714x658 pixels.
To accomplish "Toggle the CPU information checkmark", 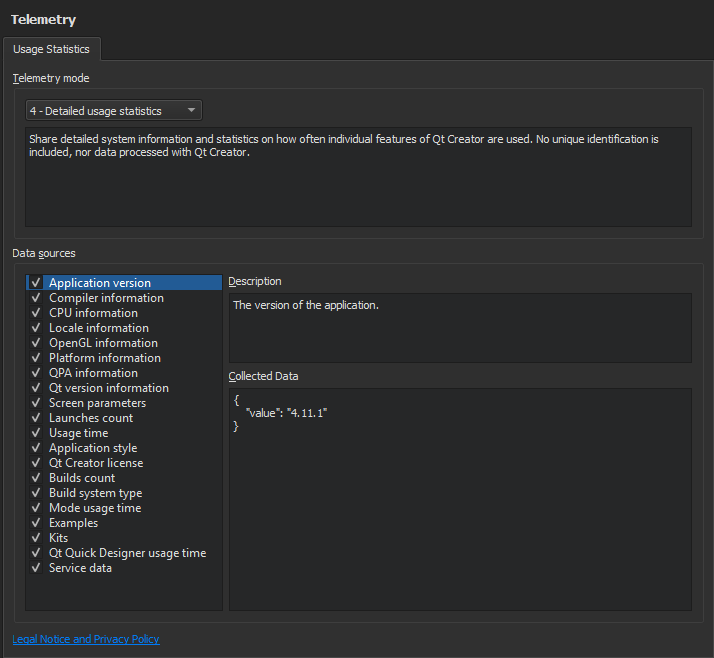I will [x=35, y=313].
